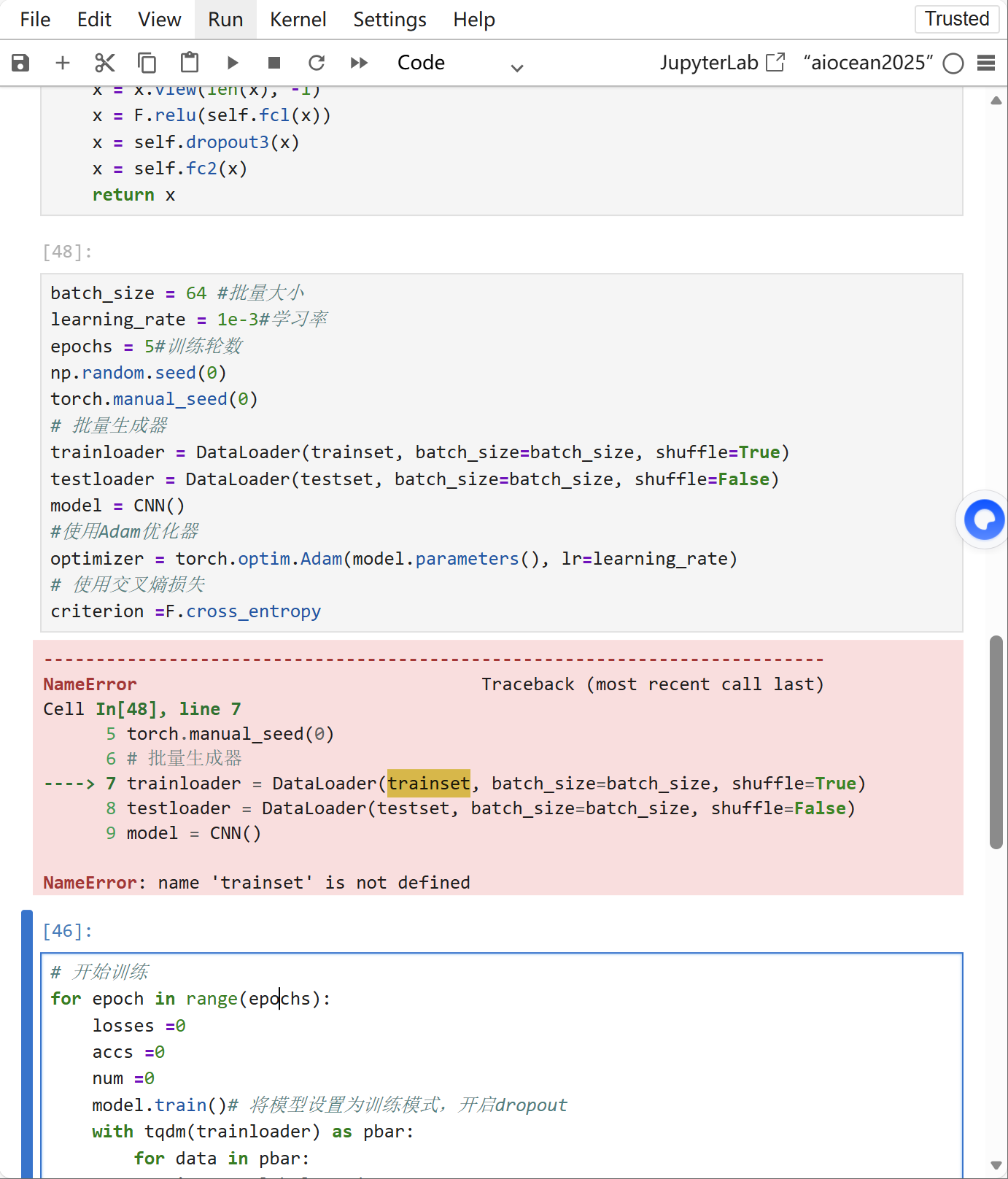Image resolution: width=1008 pixels, height=1179 pixels.
Task: Click the learning_rate = 1e-3 code line
Action: coord(189,320)
